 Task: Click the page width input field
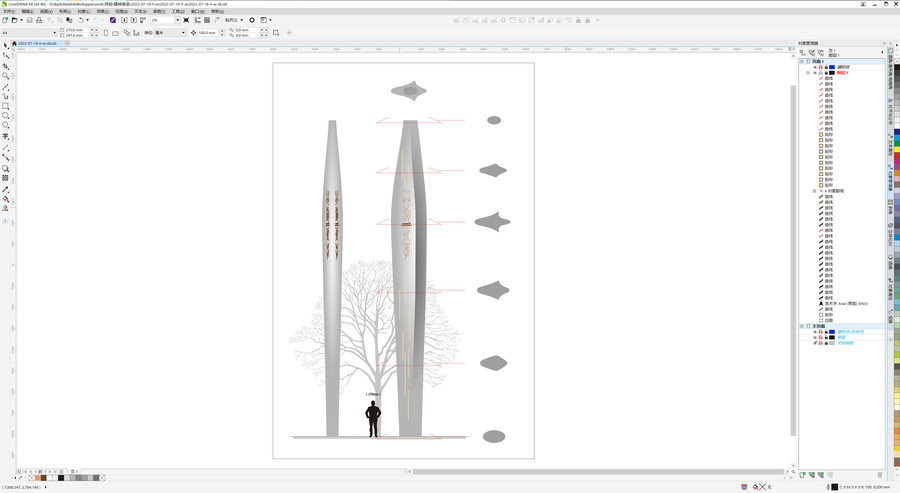[x=76, y=30]
